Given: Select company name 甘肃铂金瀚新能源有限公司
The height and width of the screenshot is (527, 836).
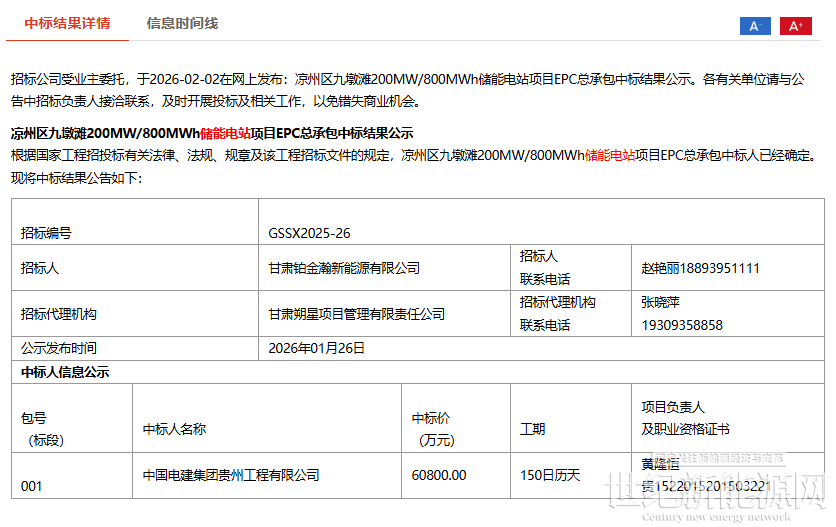Looking at the screenshot, I should (x=344, y=268).
